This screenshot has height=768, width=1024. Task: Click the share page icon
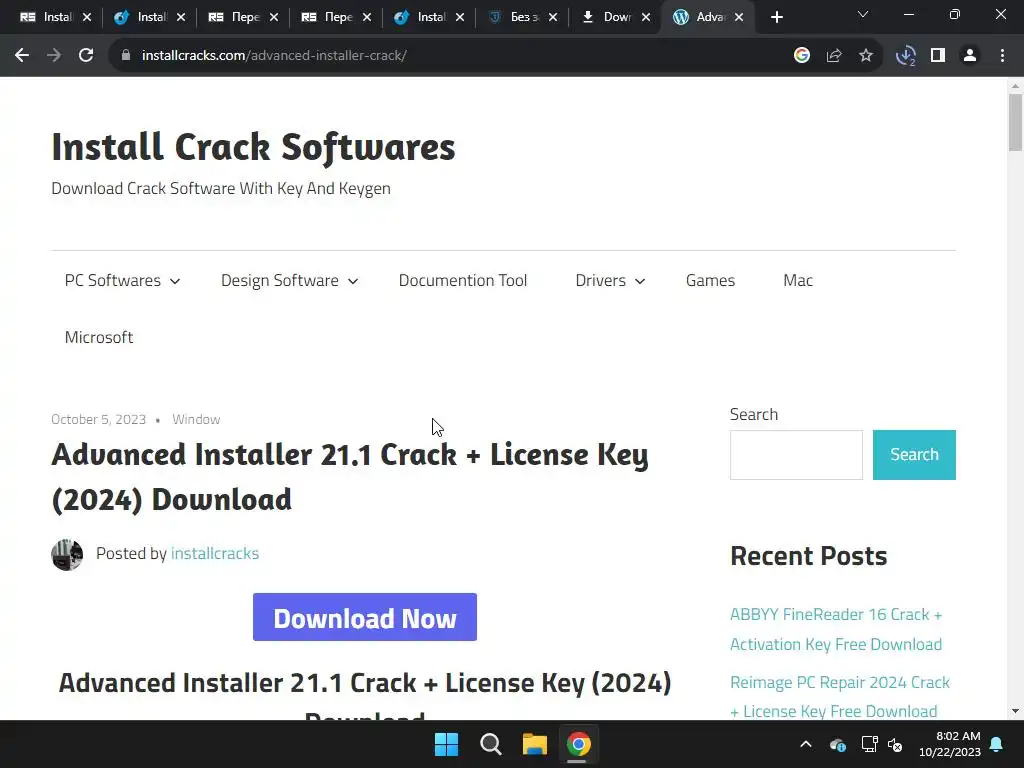(834, 56)
